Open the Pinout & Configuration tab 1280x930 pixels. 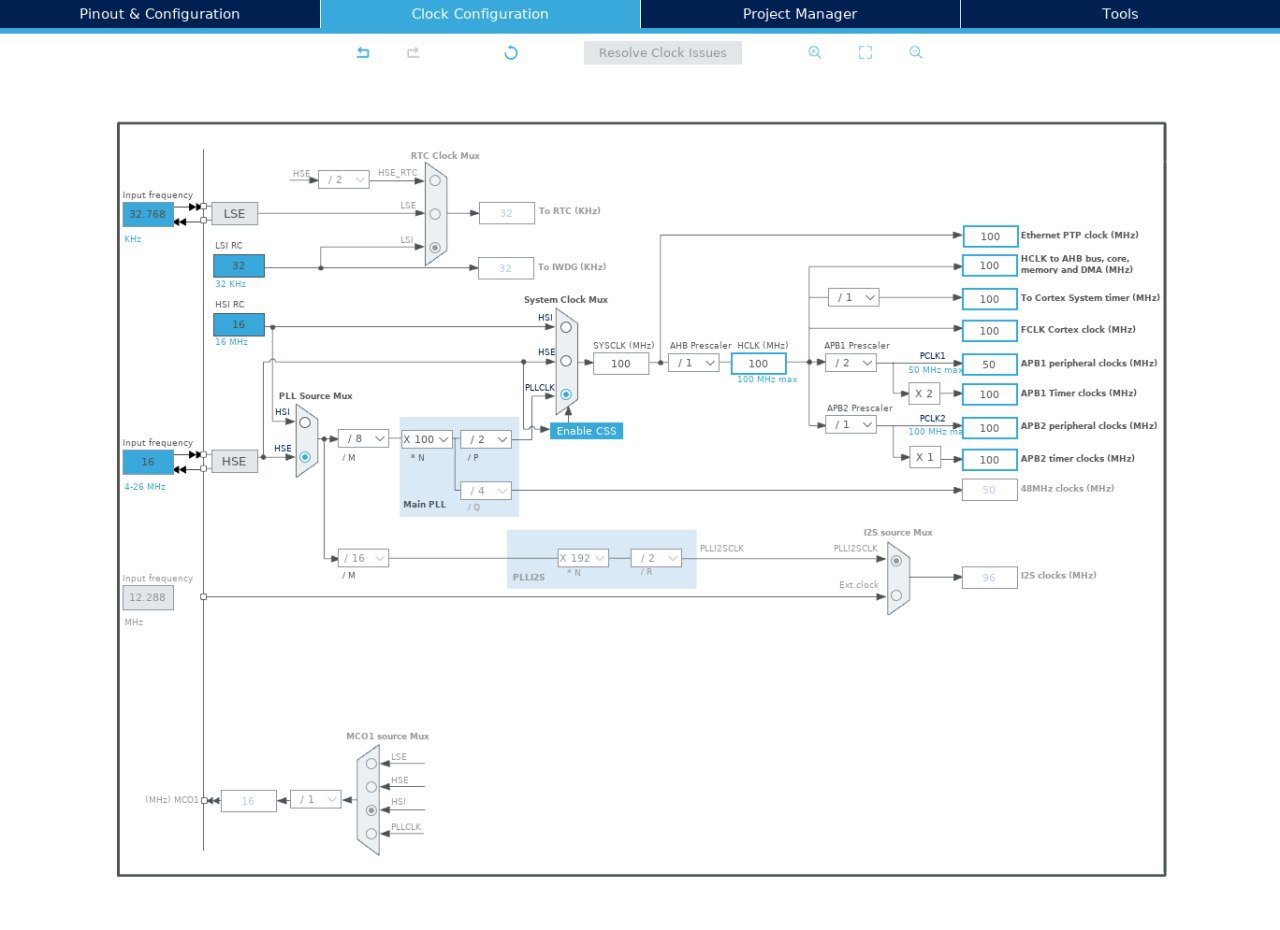click(x=160, y=14)
